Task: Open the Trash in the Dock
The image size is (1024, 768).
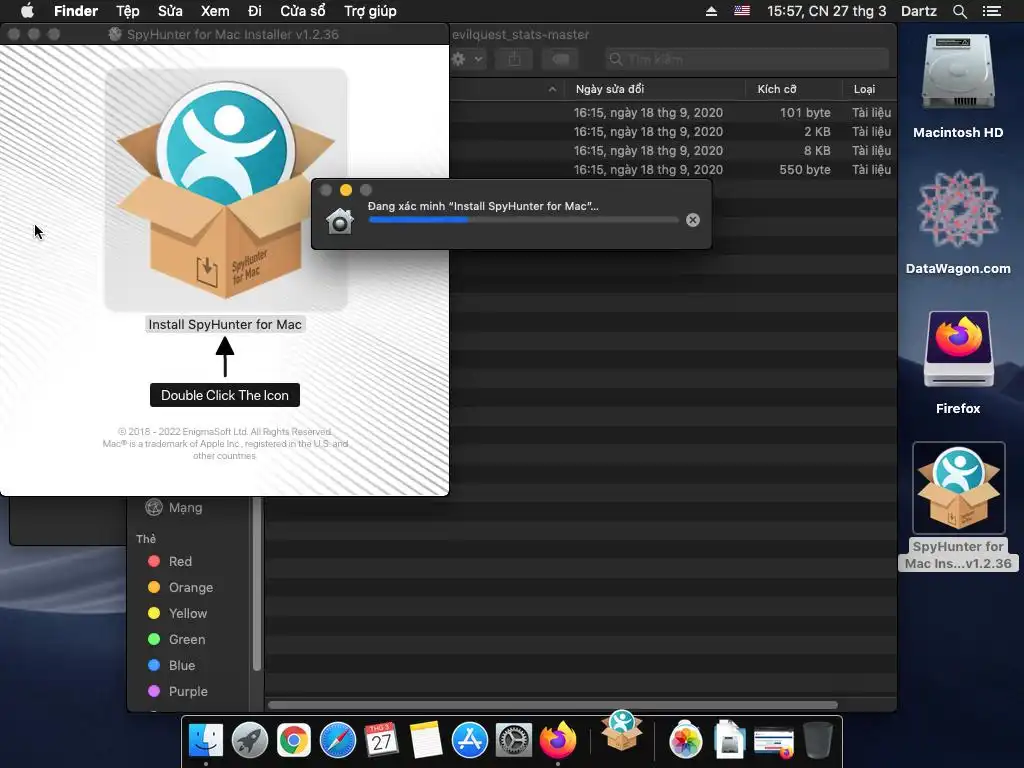Action: [x=818, y=741]
